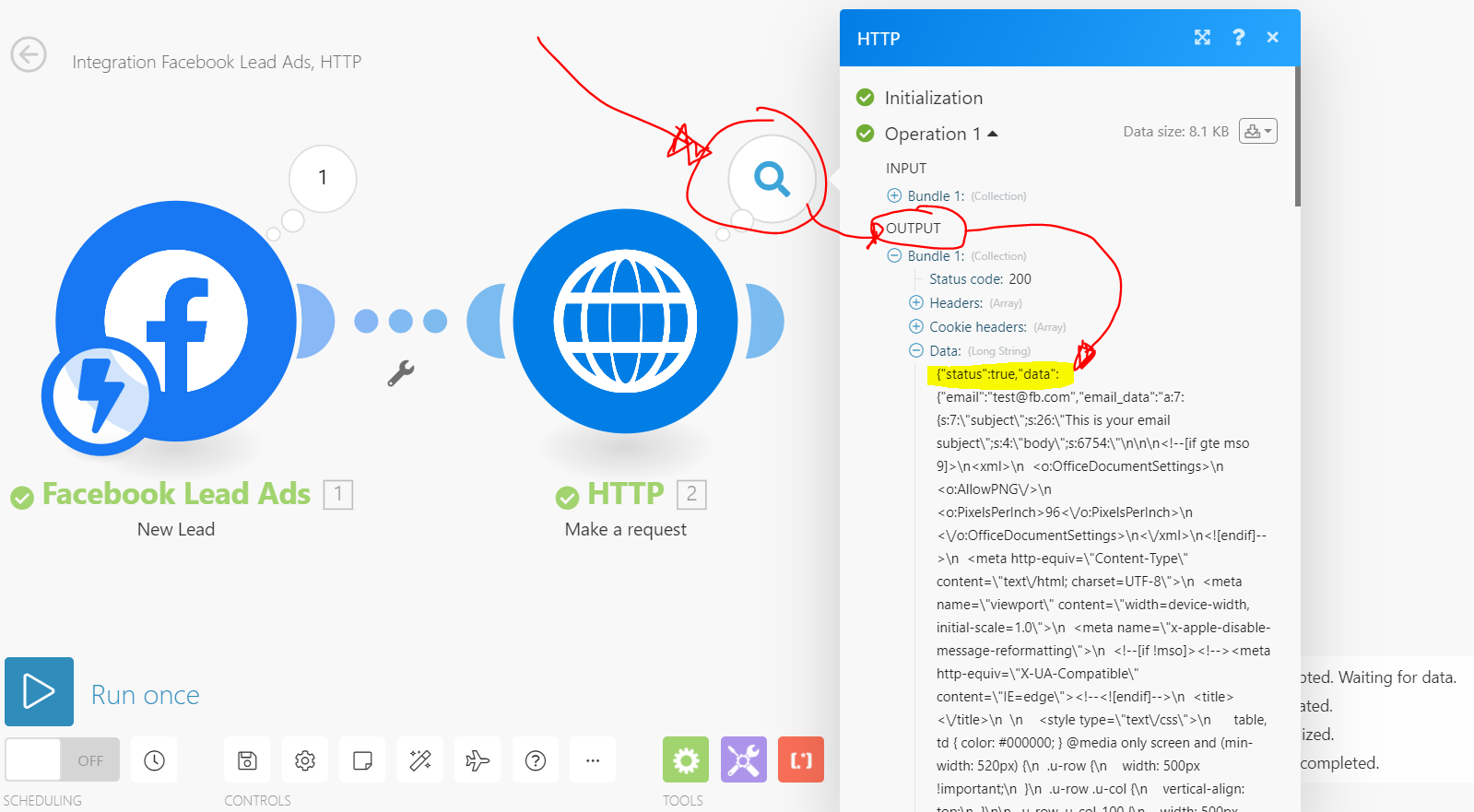Image resolution: width=1474 pixels, height=812 pixels.
Task: Click the New Lead subtitle
Action: [x=176, y=529]
